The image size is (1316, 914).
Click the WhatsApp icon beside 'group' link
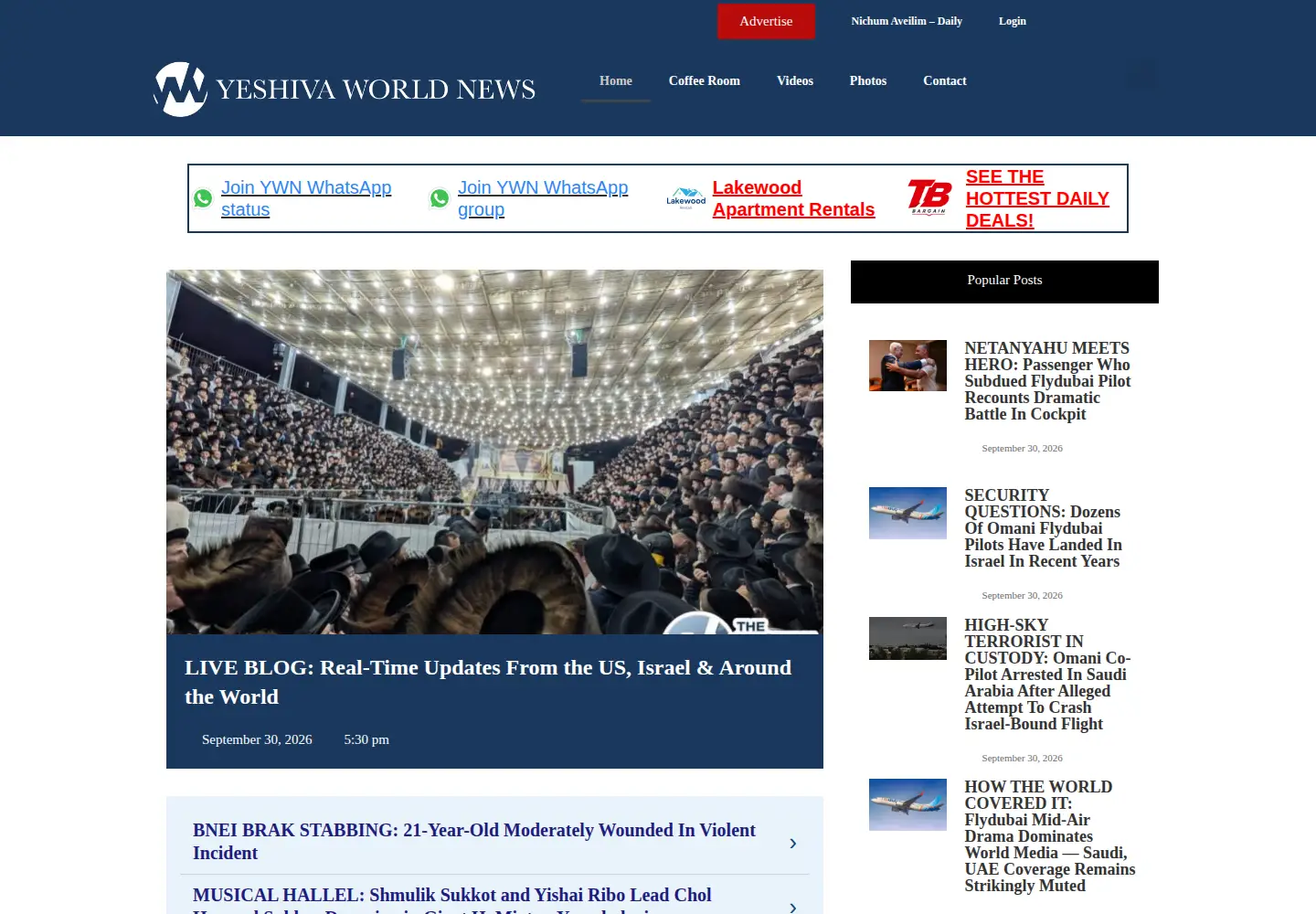click(440, 198)
